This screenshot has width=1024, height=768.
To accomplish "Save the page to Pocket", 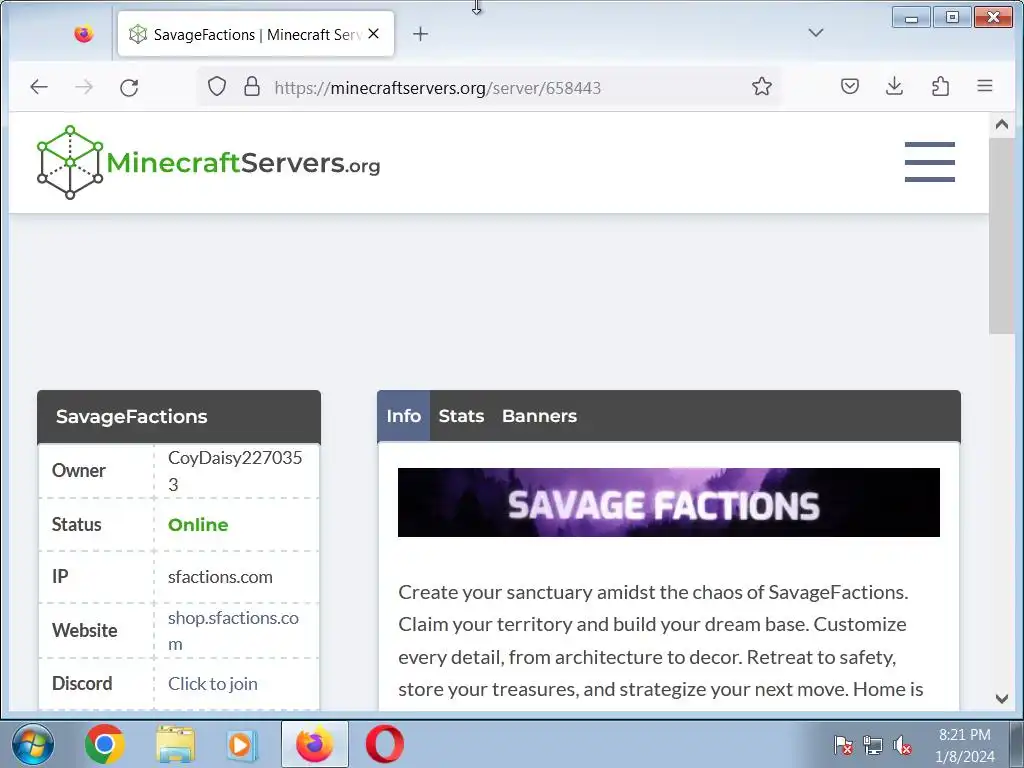I will 850,86.
